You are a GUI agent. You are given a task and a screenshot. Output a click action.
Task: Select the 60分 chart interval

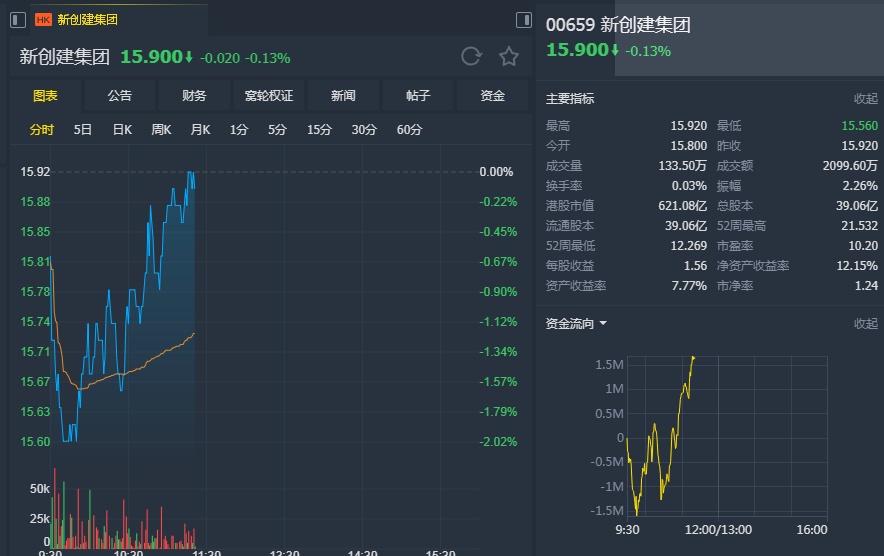409,129
